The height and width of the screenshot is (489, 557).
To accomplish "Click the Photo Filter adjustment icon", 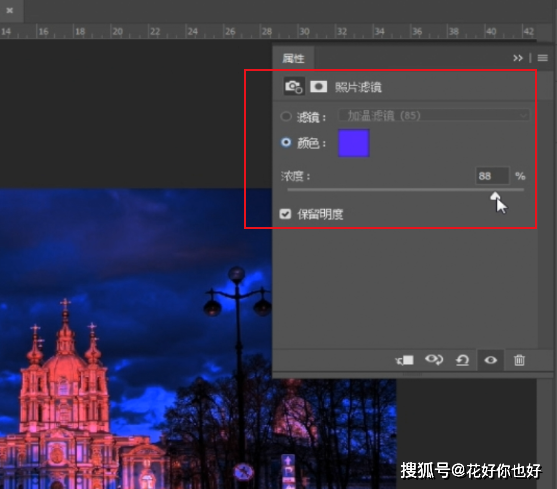I will (x=294, y=86).
